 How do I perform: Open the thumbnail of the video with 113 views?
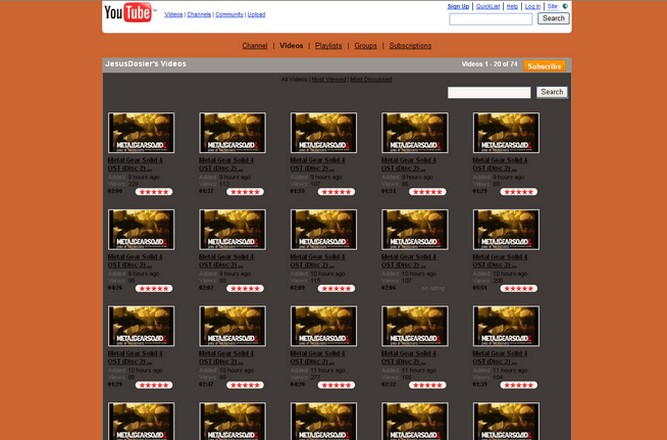tap(232, 133)
